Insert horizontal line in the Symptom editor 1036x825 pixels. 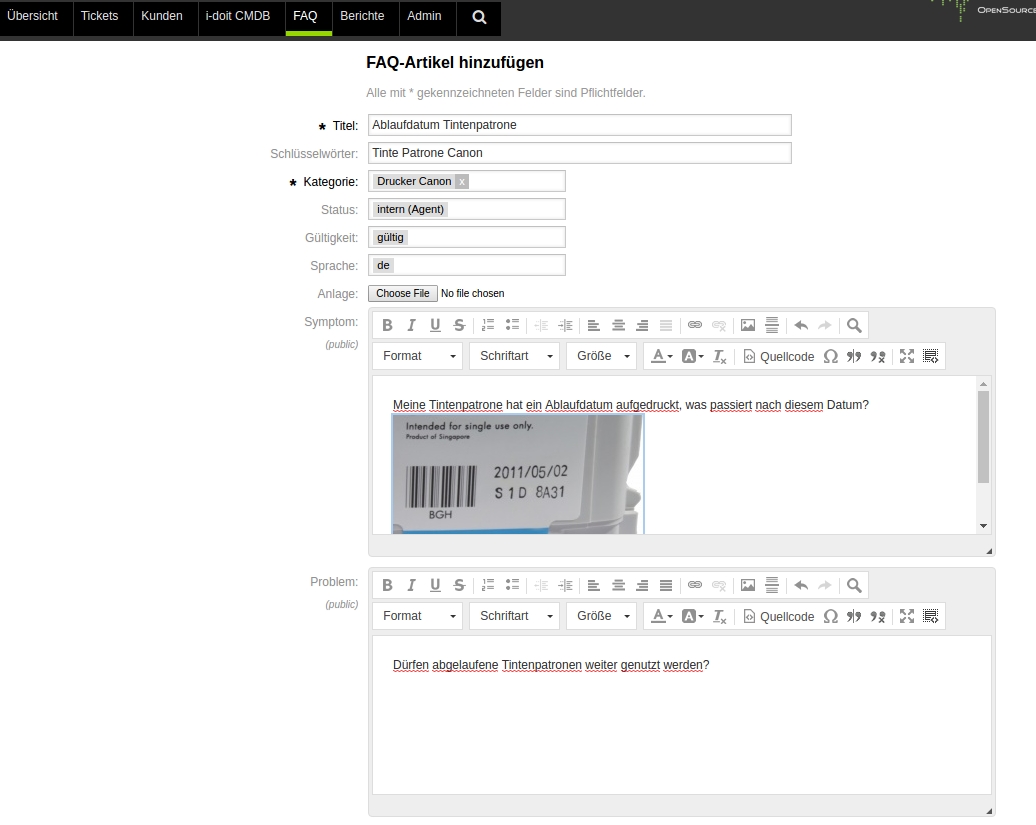pyautogui.click(x=772, y=325)
